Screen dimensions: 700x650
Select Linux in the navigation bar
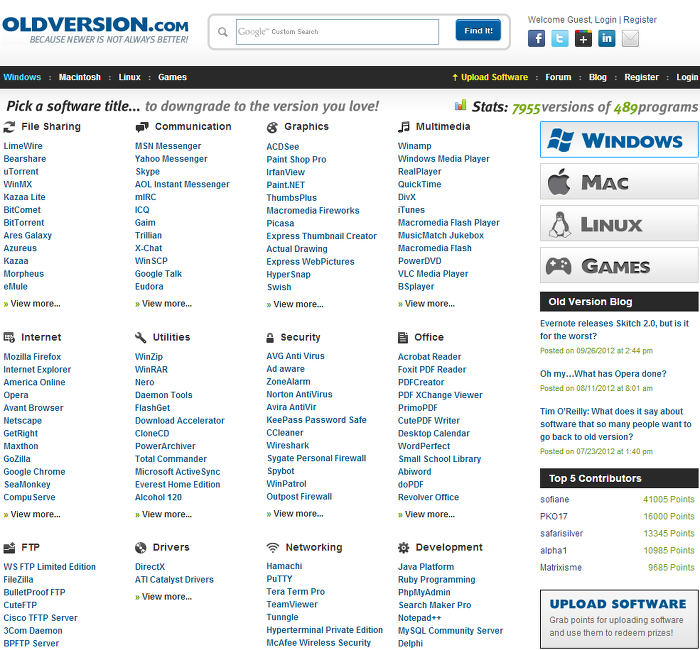click(x=129, y=77)
